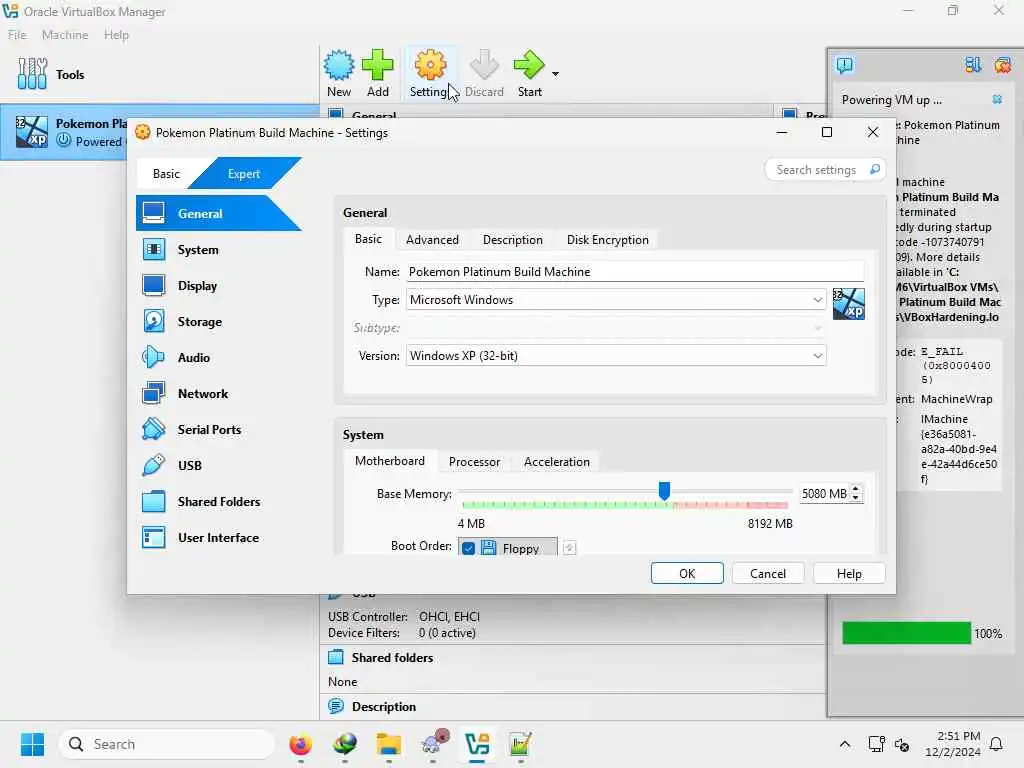Screen dimensions: 1024x768
Task: Click the green notification progress bar
Action: point(906,633)
